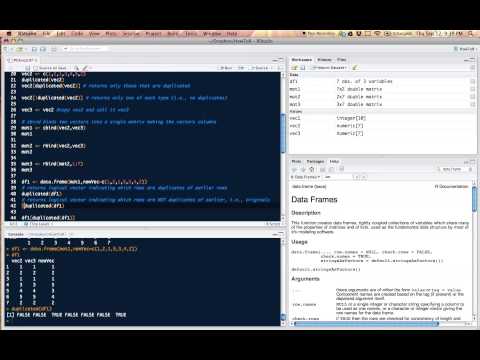Click the help search field
The height and width of the screenshot is (360, 480).
click(x=455, y=169)
